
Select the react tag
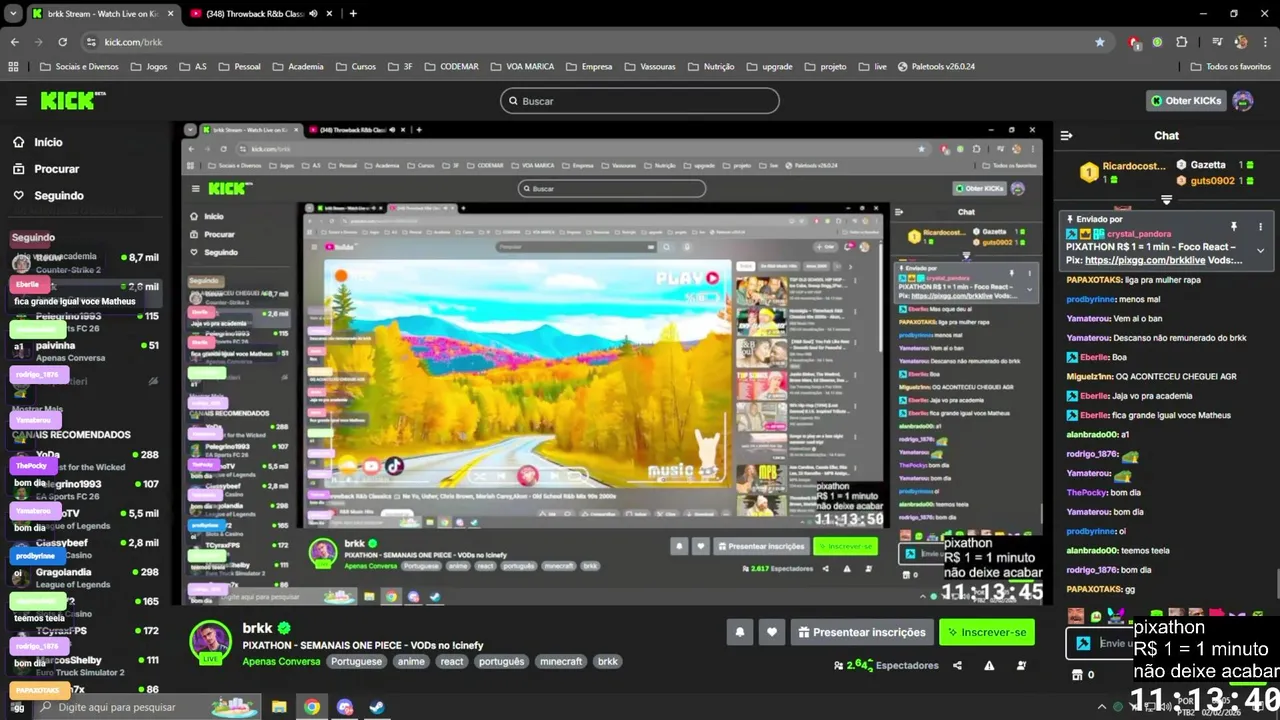pyautogui.click(x=452, y=661)
